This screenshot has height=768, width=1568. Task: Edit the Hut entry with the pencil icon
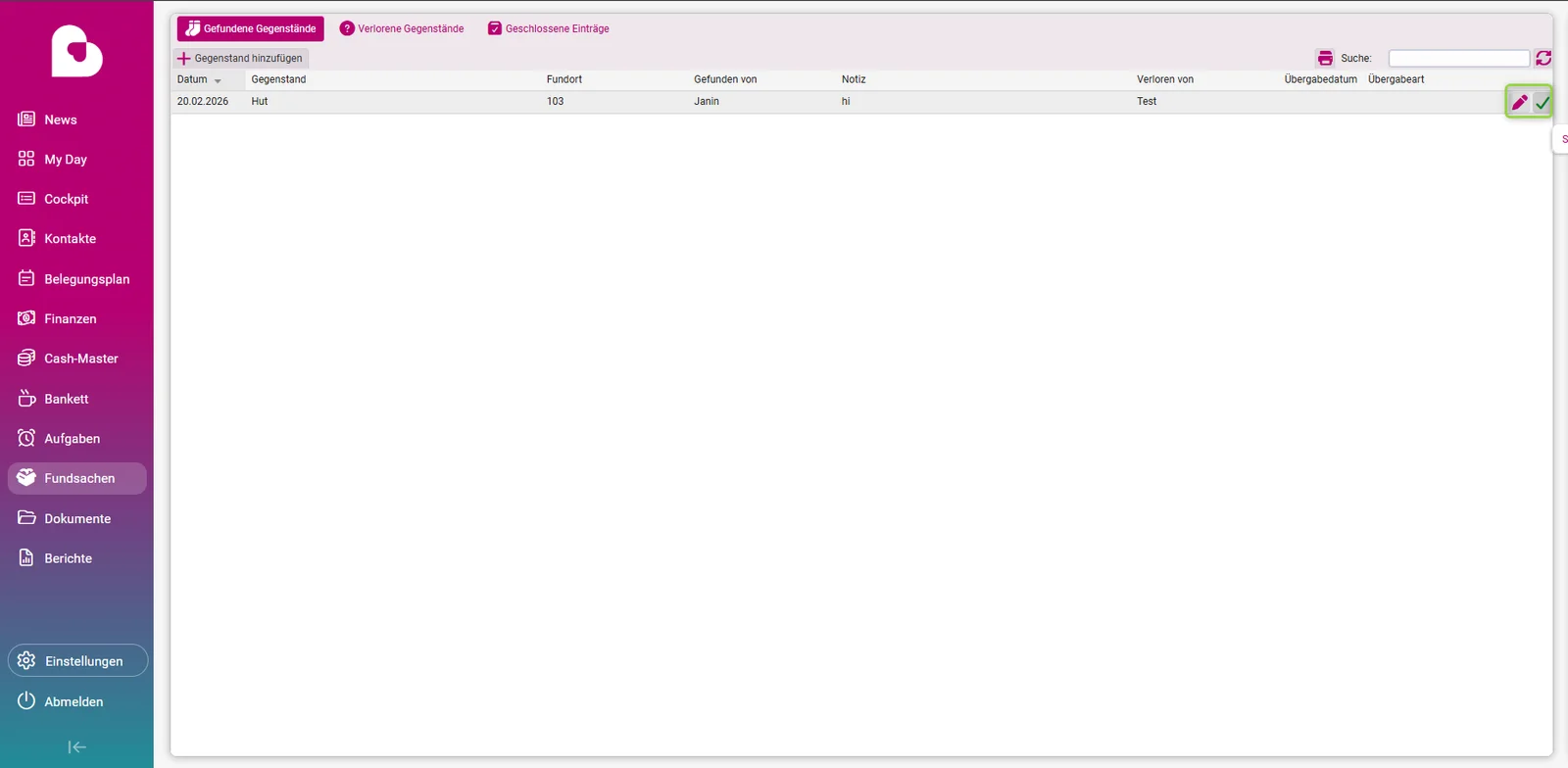coord(1519,102)
